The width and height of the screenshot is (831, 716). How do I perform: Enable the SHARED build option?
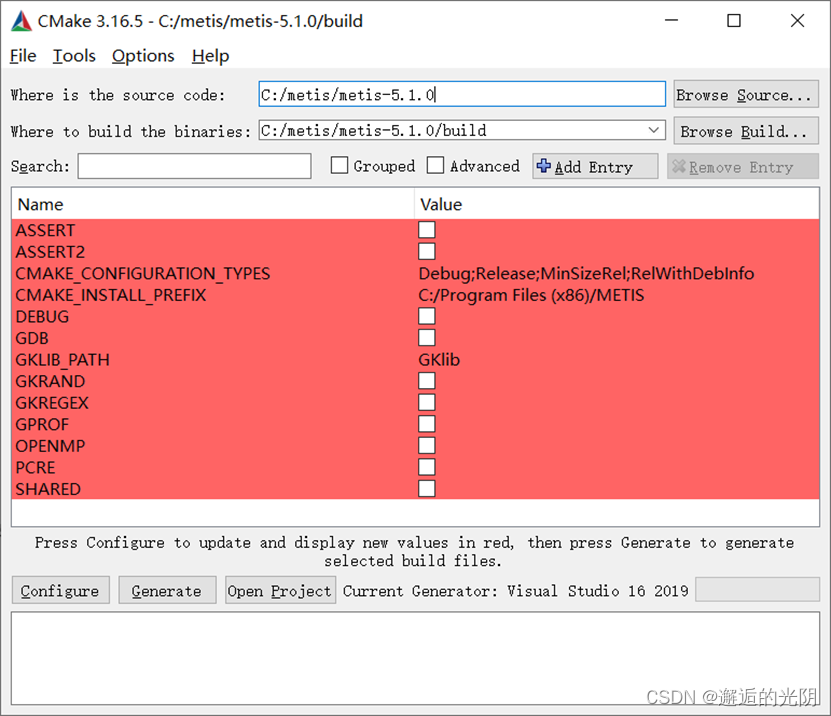(x=427, y=488)
